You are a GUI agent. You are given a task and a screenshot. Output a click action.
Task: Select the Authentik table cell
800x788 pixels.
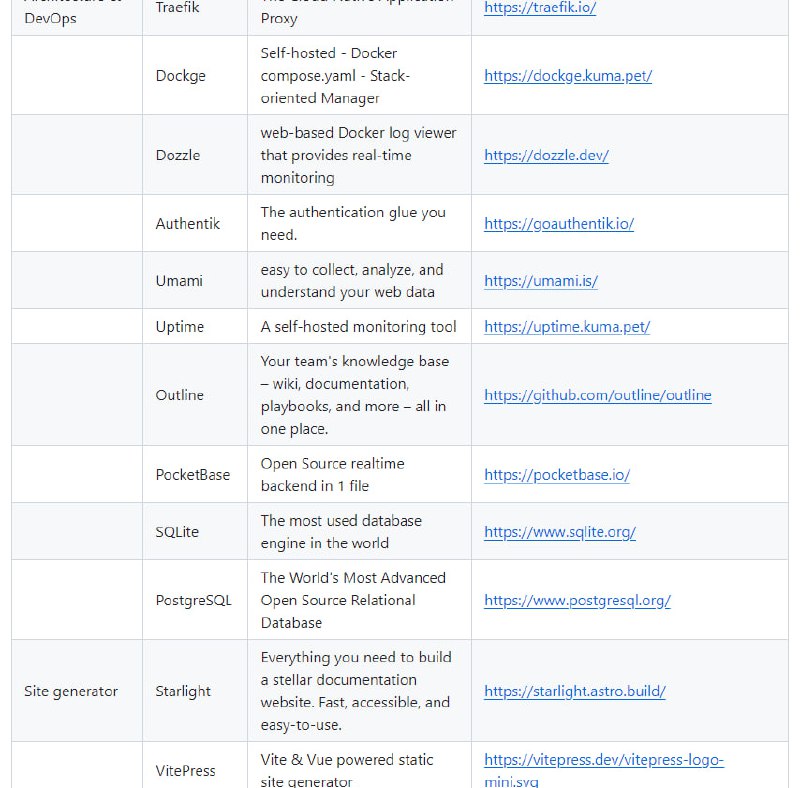pos(188,223)
